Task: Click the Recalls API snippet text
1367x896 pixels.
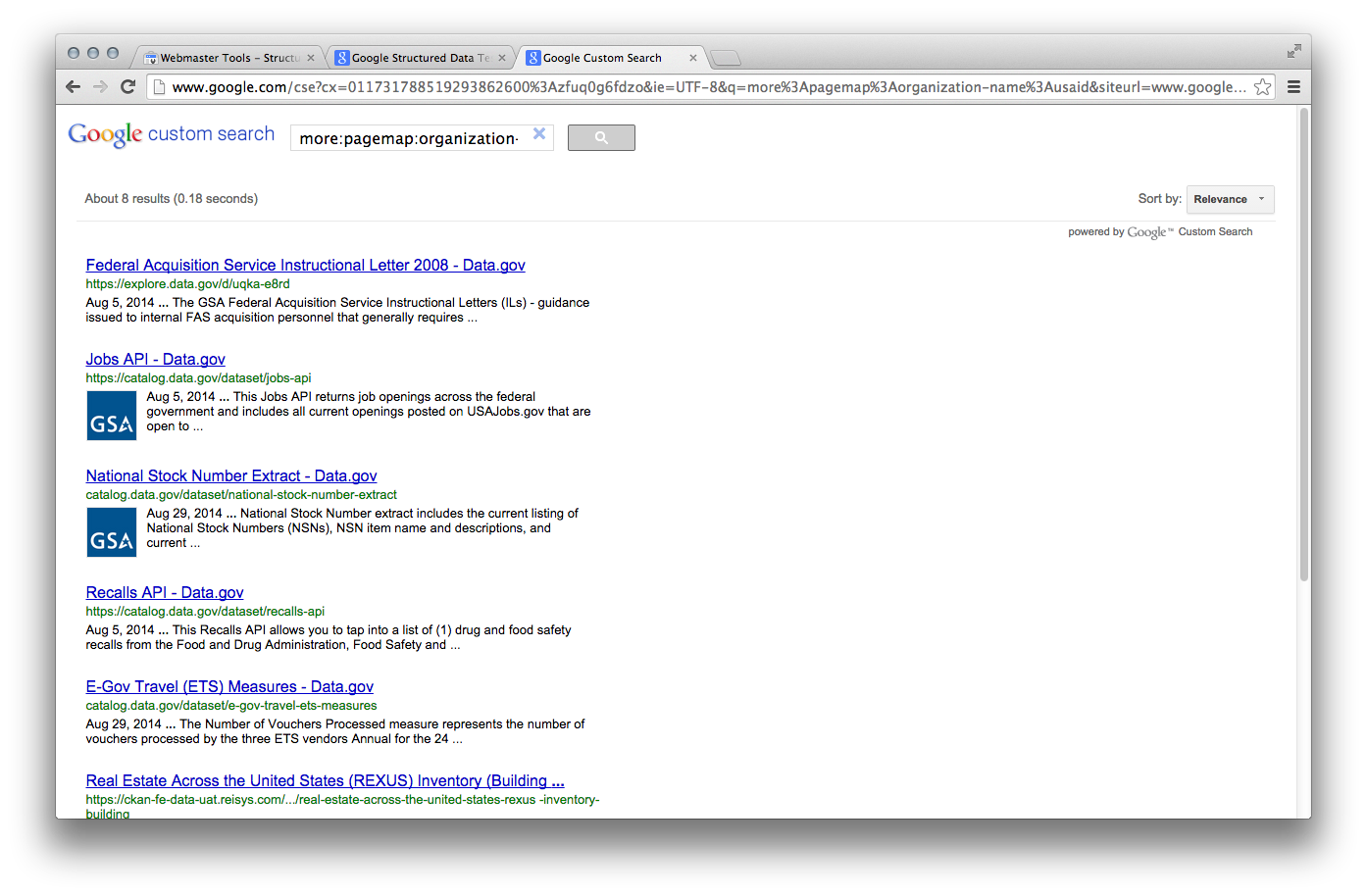Action: pyautogui.click(x=329, y=637)
